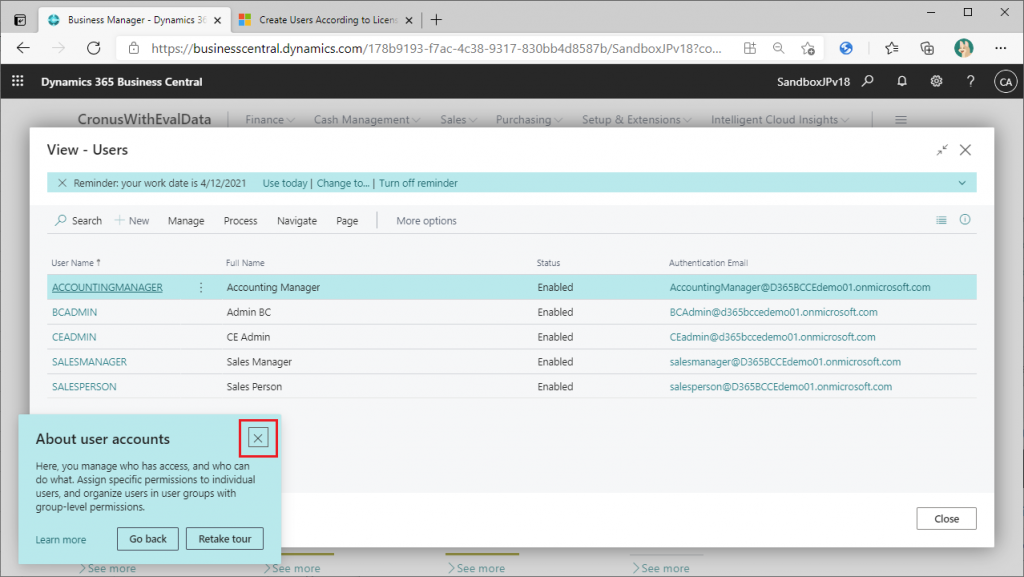The image size is (1024, 577).
Task: Open the Process menu
Action: (240, 221)
